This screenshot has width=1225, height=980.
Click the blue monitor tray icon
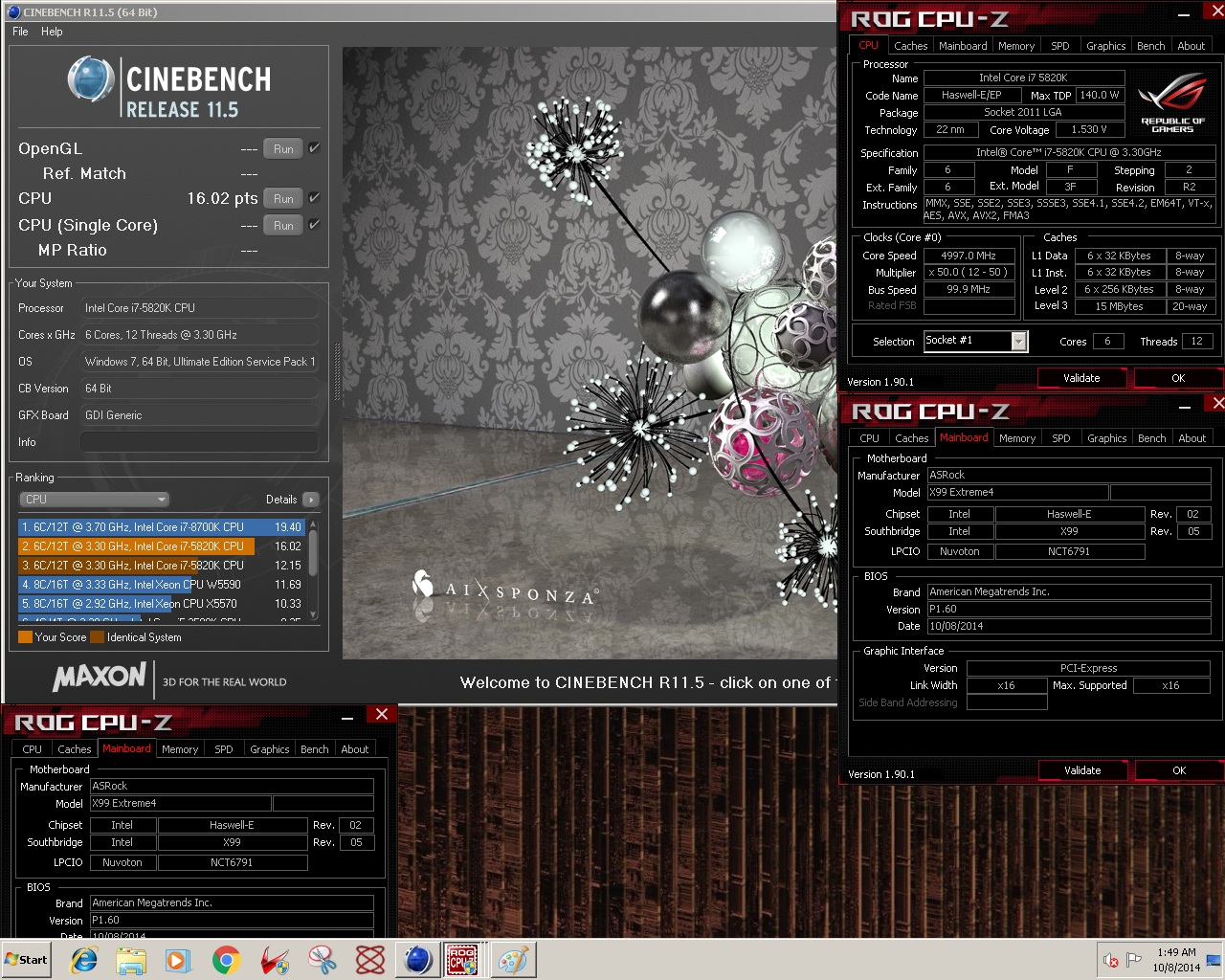[1214, 960]
